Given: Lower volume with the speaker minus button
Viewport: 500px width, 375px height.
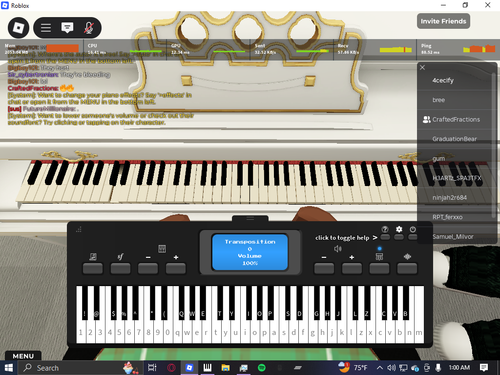Looking at the screenshot, I should pyautogui.click(x=324, y=268).
